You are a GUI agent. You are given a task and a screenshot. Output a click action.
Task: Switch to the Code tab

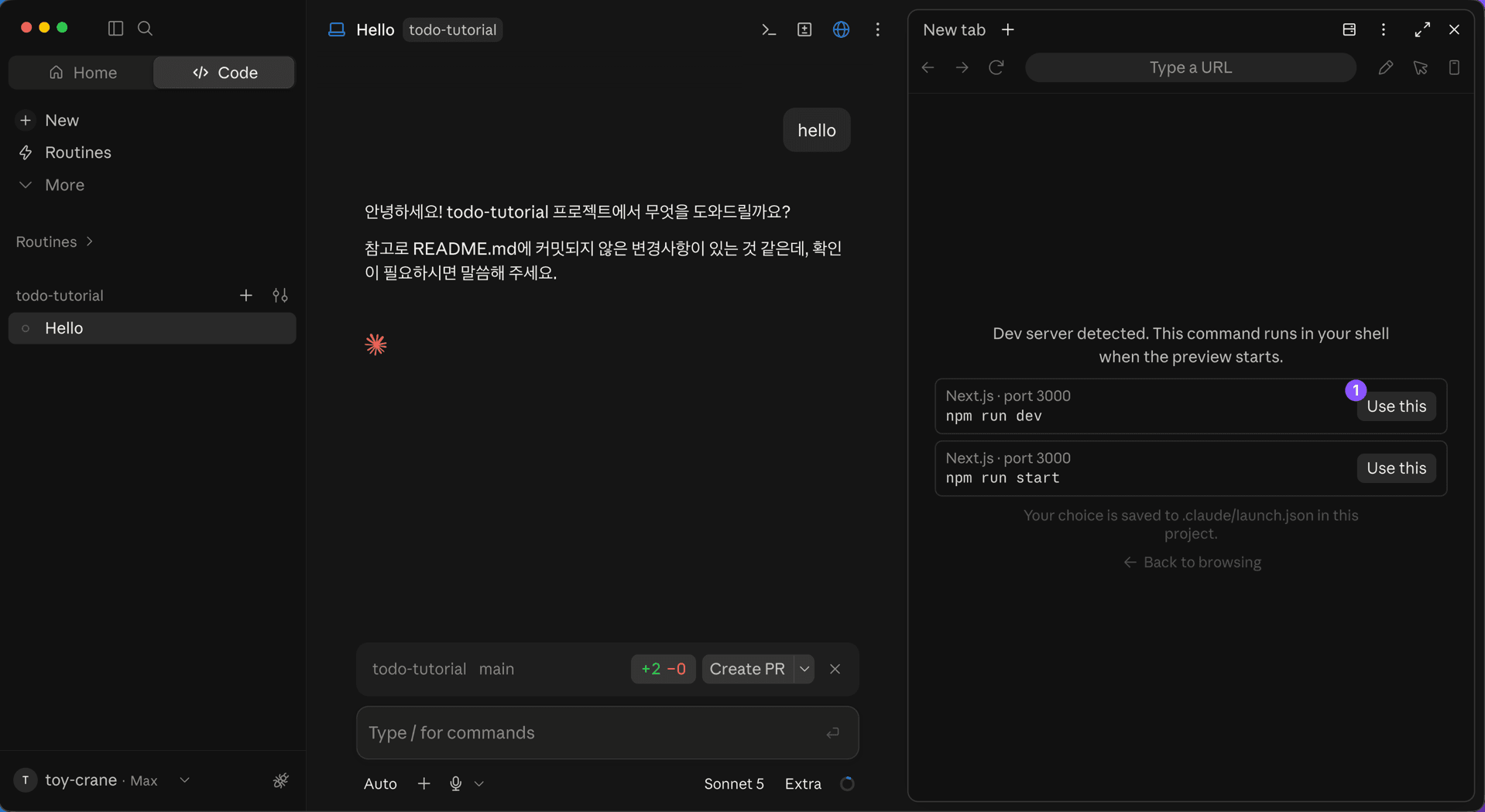click(224, 72)
